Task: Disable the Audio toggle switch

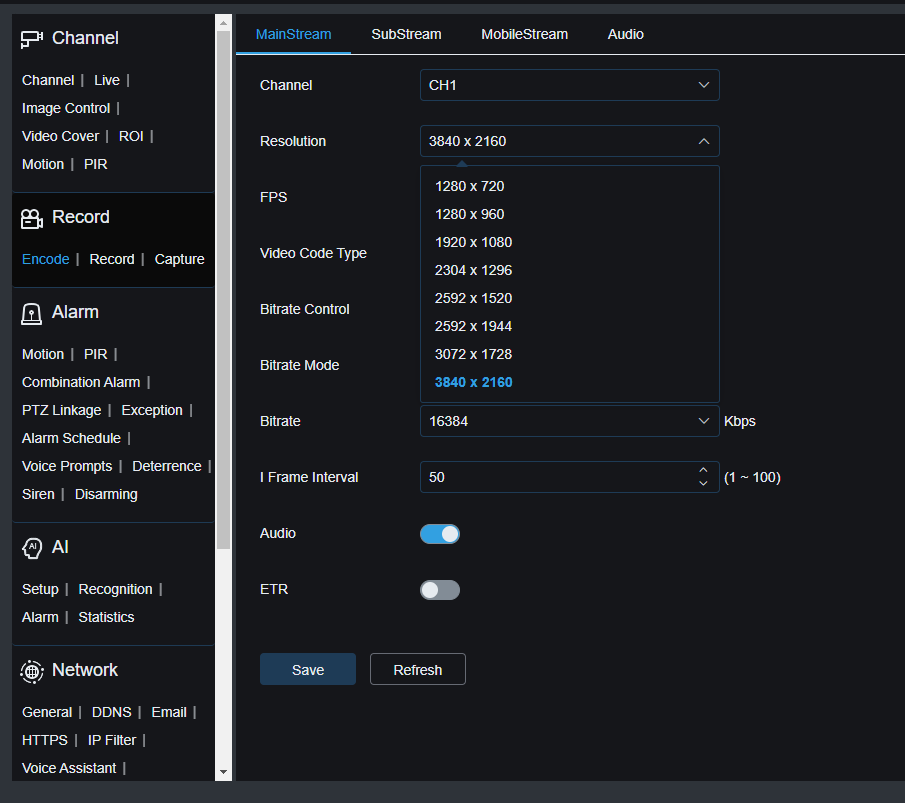Action: [x=440, y=534]
